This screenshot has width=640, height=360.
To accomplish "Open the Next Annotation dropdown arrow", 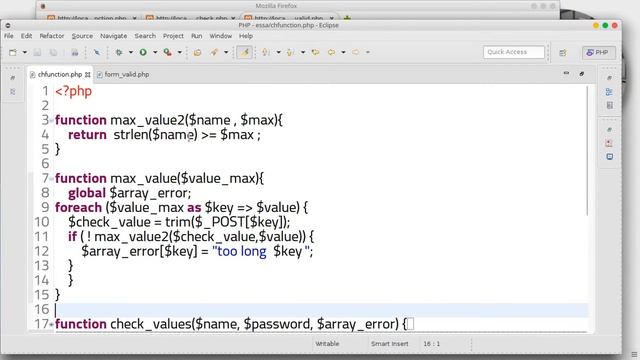I will click(x=278, y=52).
